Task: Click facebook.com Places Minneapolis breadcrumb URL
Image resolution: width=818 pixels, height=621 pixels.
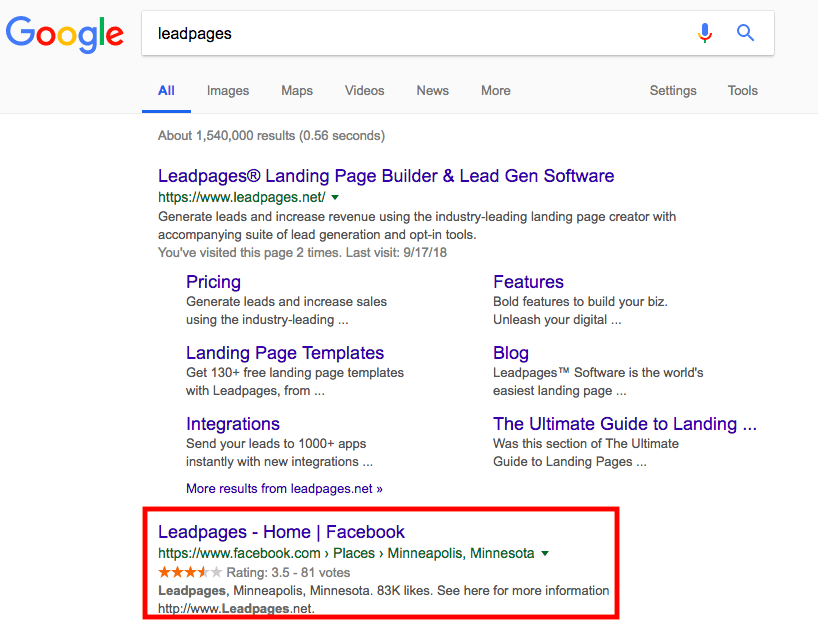Action: (x=346, y=553)
